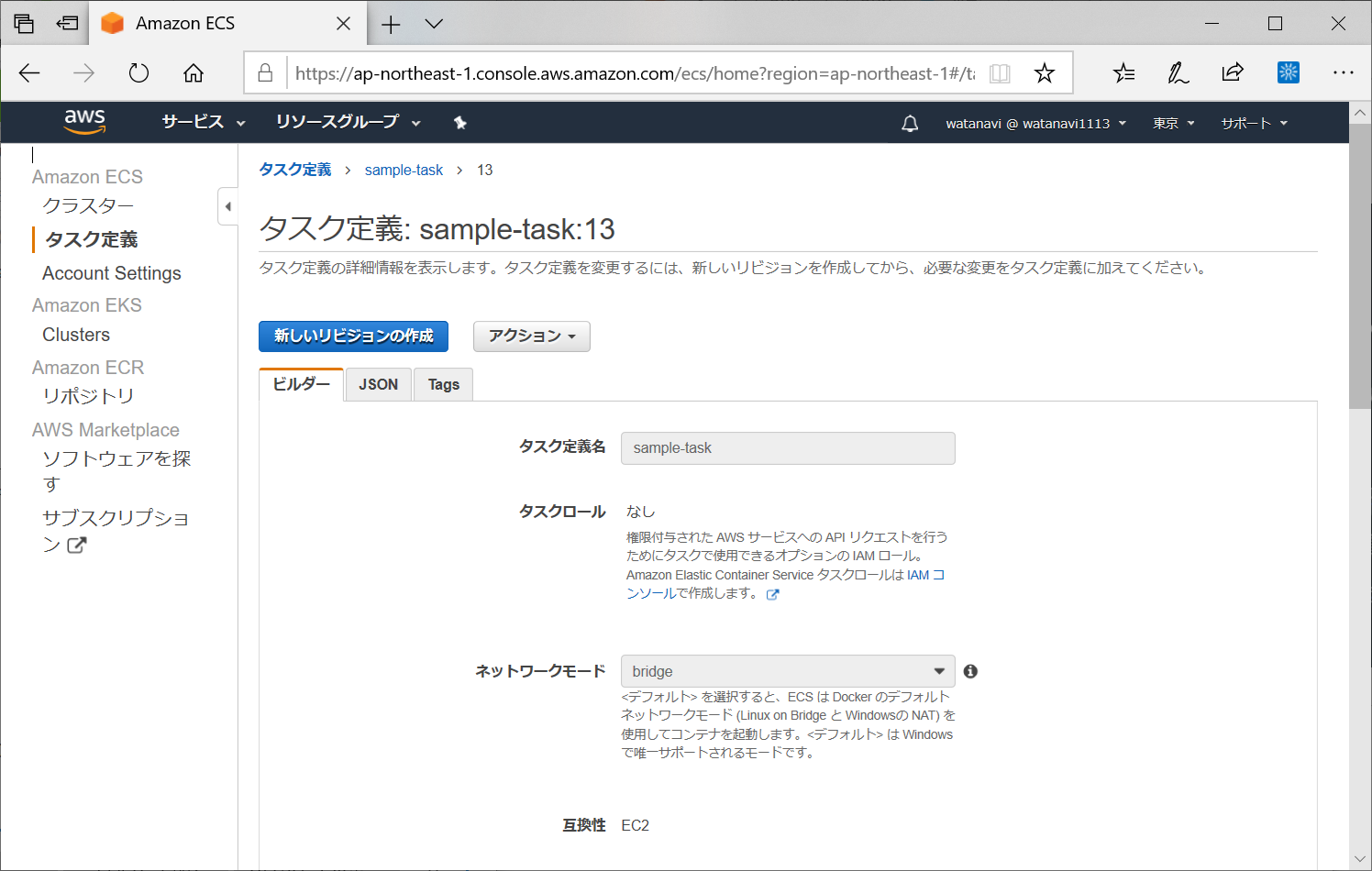Switch to the Tags tab
Viewport: 1372px width, 871px height.
[x=444, y=385]
